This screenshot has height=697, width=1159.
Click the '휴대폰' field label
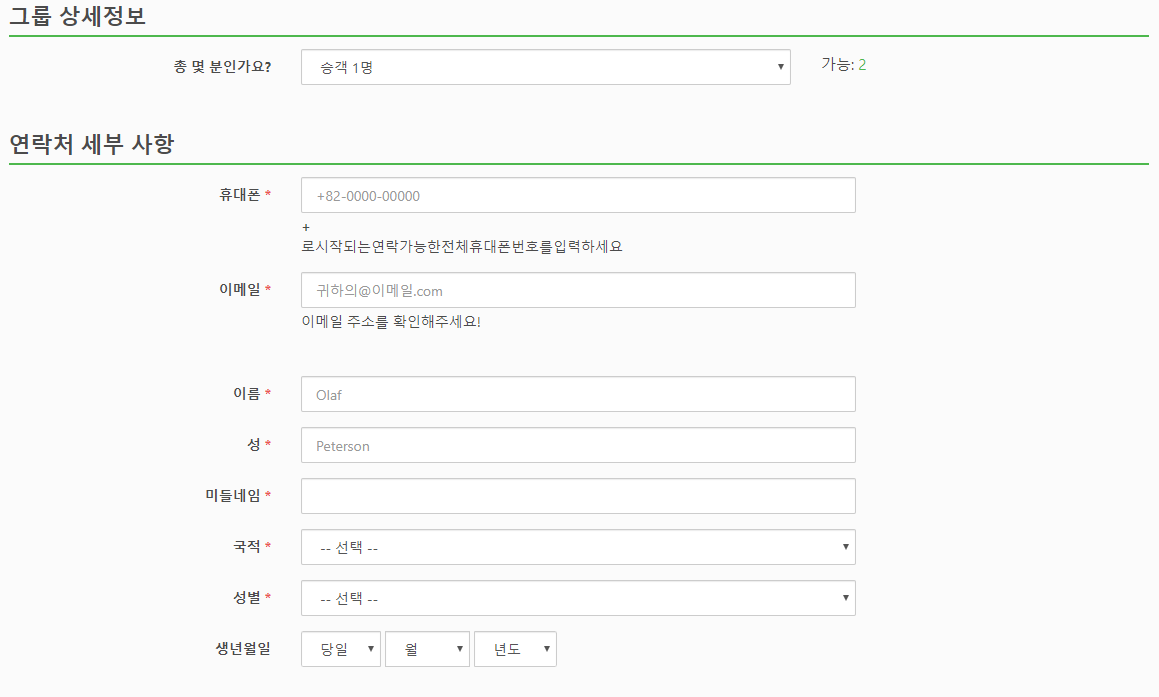[x=239, y=195]
